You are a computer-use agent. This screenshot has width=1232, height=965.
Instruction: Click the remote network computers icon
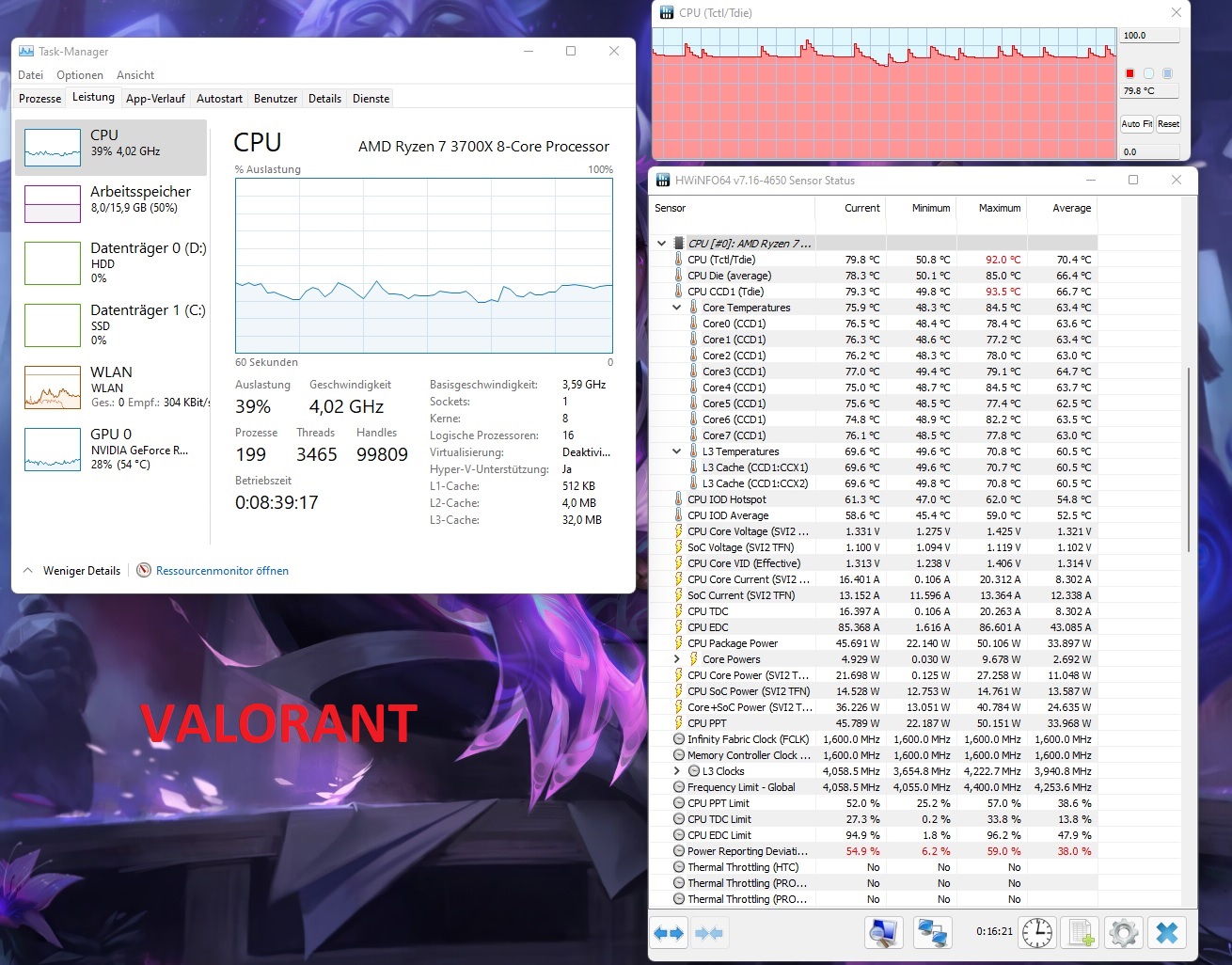932,933
